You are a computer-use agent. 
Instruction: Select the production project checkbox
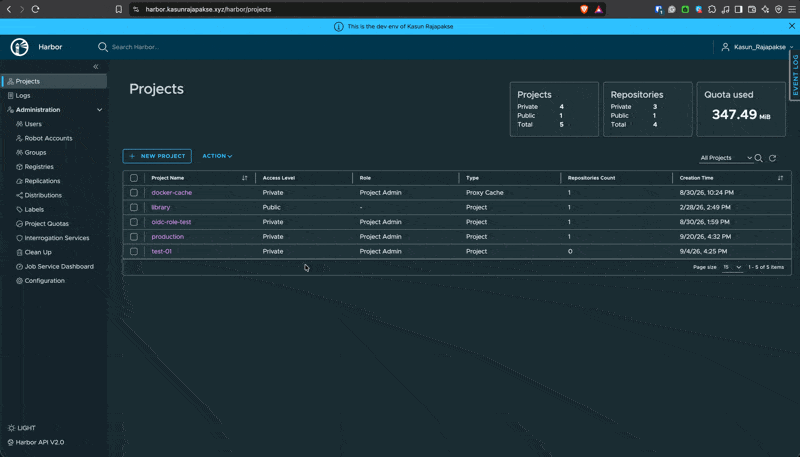click(134, 237)
